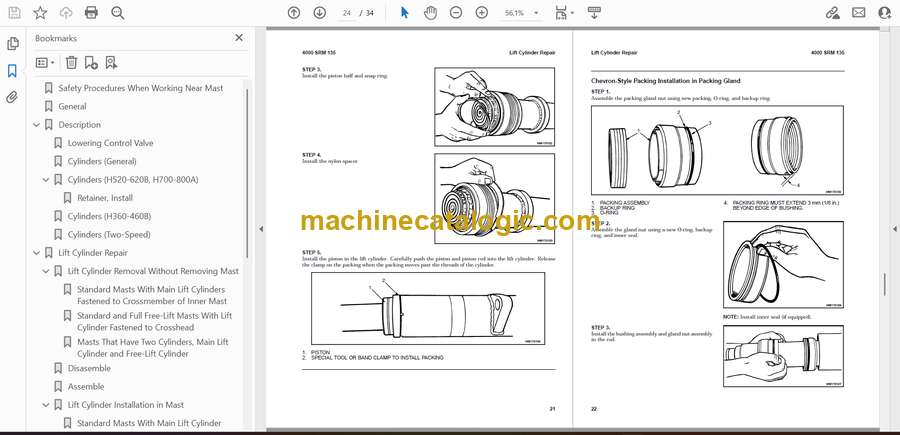Open Standard and Full Free-Lift Masts bookmark
900x435 pixels.
coord(154,321)
